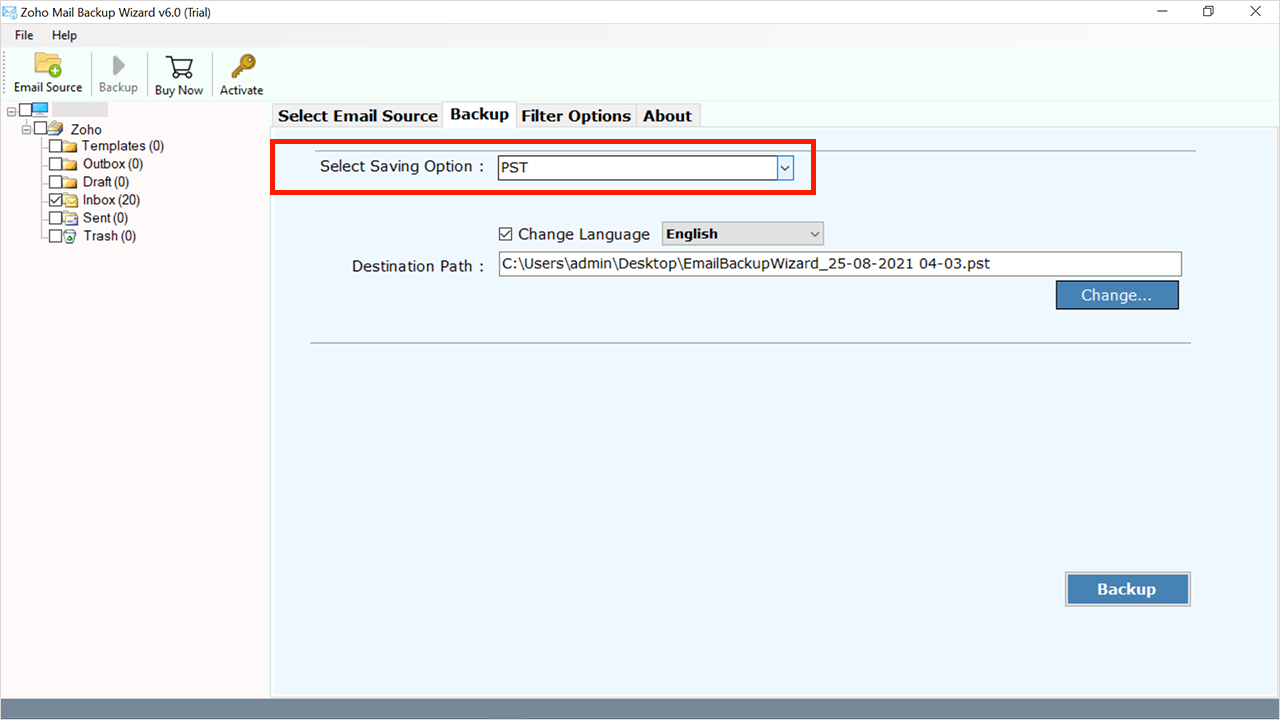Select the Inbox (20) tree label
The width and height of the screenshot is (1280, 720).
pyautogui.click(x=111, y=200)
